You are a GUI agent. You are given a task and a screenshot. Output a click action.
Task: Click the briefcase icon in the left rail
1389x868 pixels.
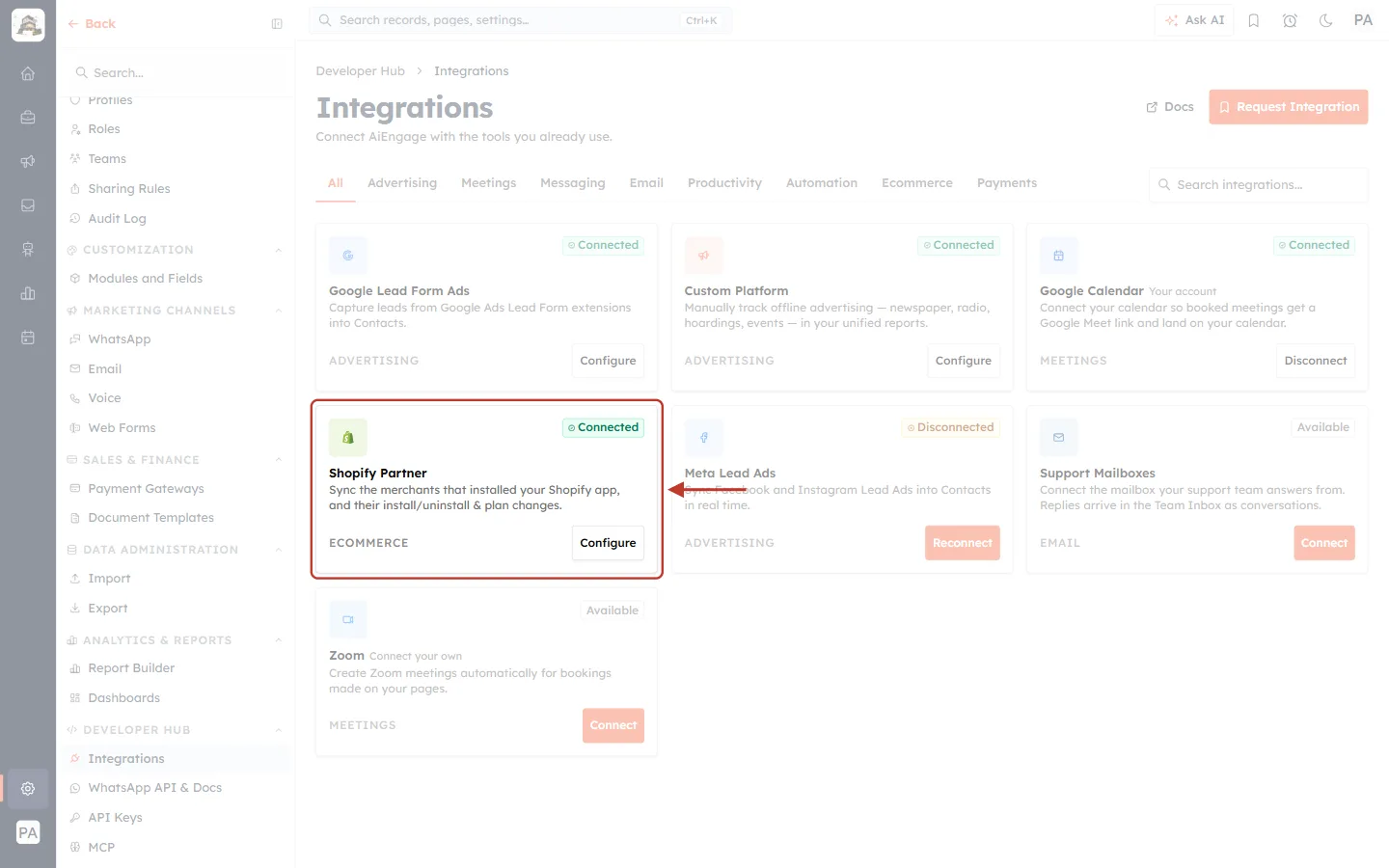pos(28,117)
